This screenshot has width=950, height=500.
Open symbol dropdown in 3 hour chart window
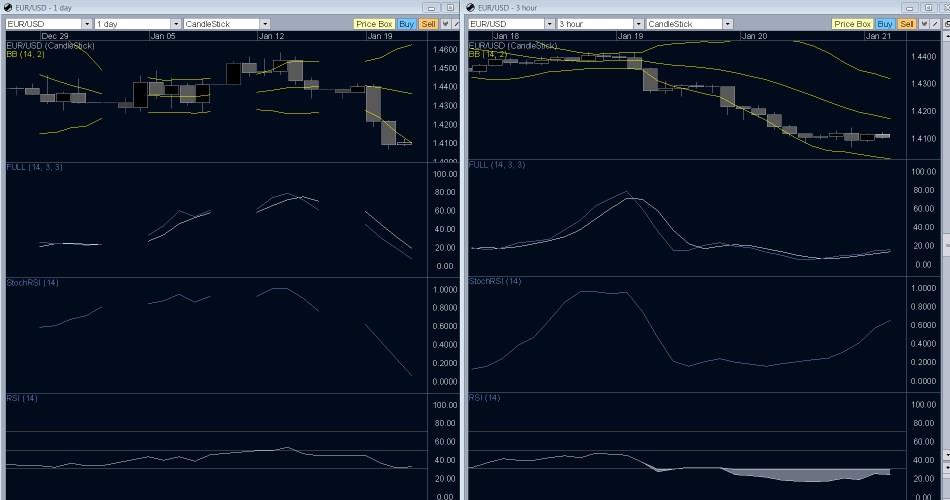click(511, 24)
